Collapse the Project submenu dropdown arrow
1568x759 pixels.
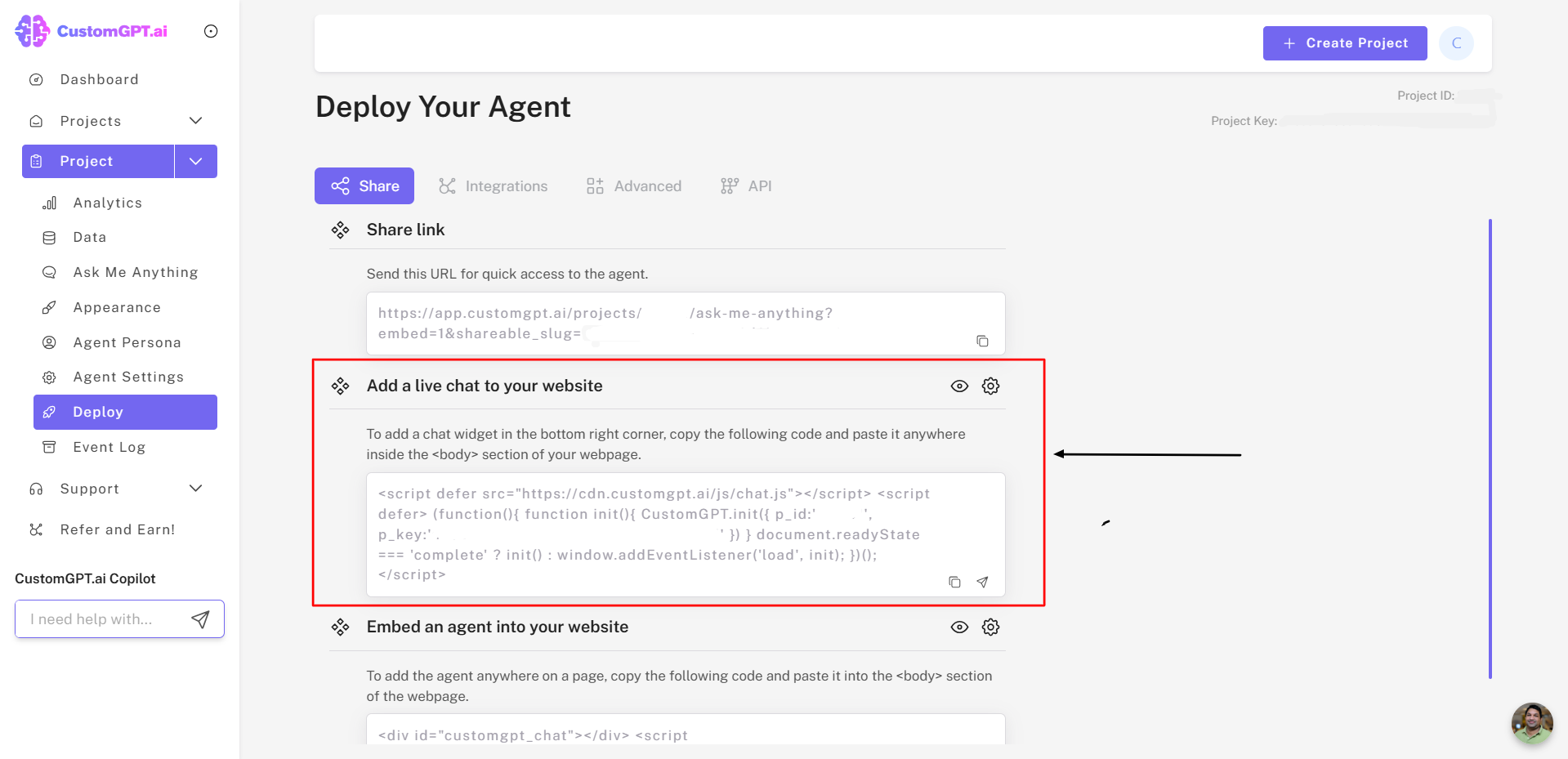point(196,161)
